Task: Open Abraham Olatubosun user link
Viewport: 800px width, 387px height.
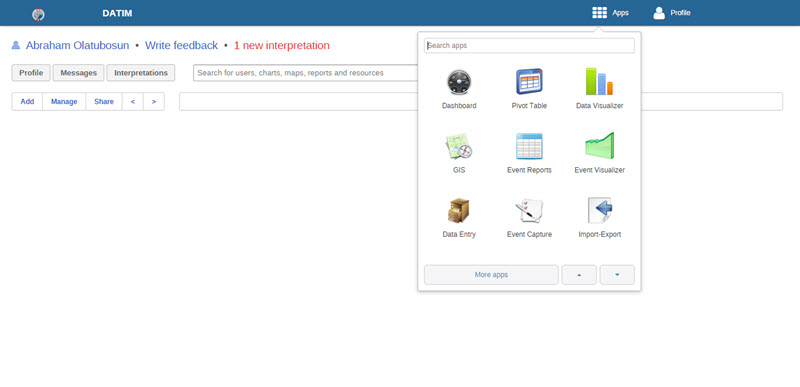Action: (78, 45)
